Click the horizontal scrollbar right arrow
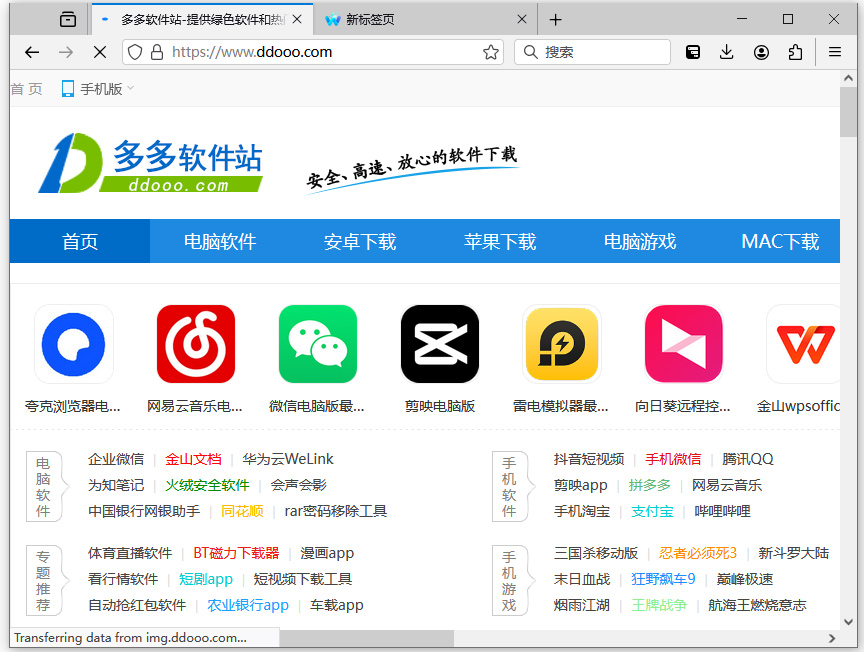 [831, 638]
